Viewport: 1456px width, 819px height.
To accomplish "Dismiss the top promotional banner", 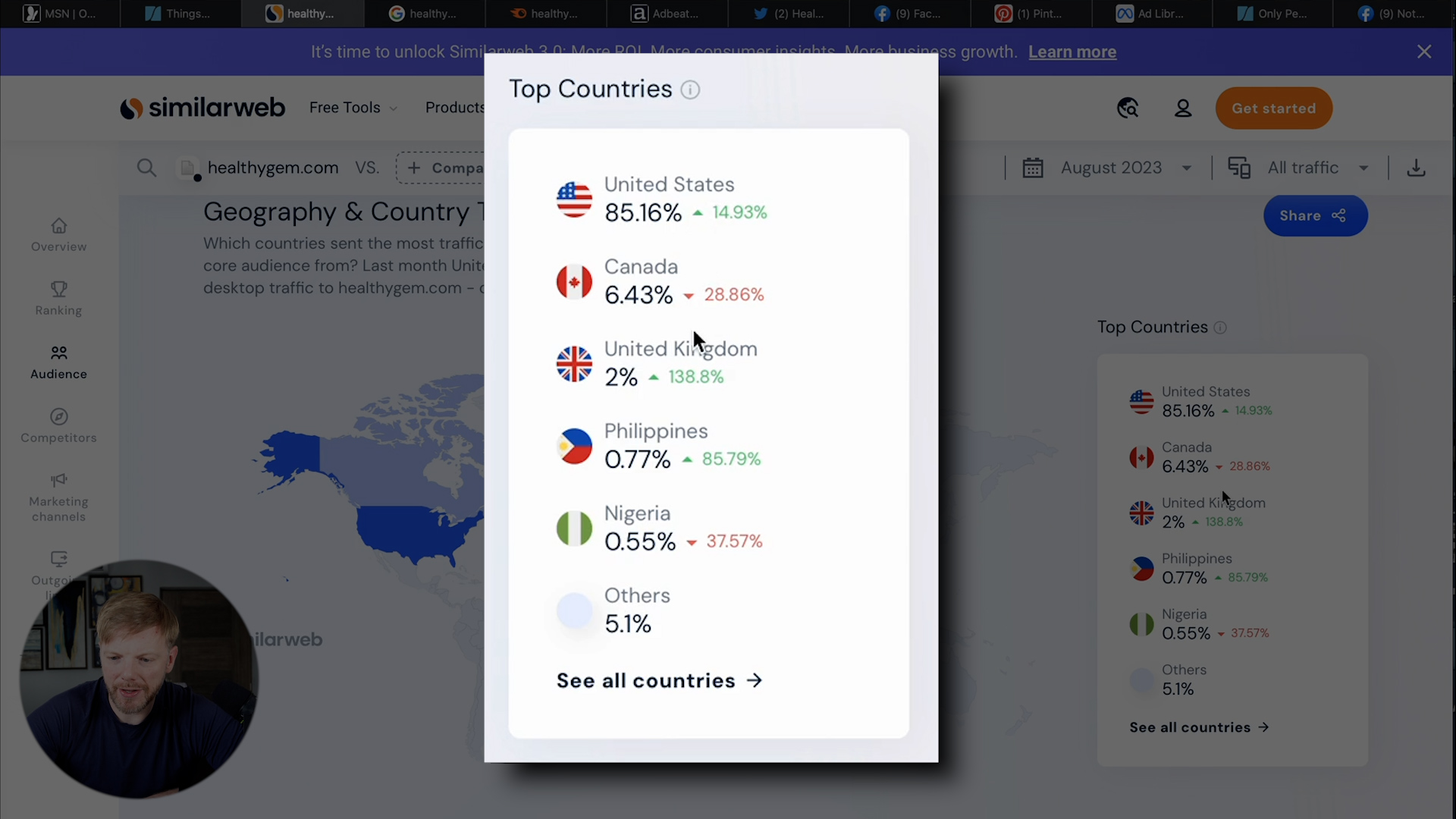I will pyautogui.click(x=1424, y=52).
